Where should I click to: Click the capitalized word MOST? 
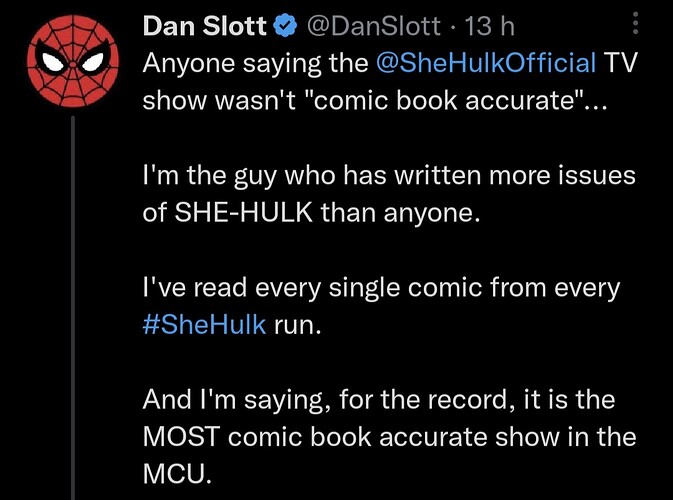(182, 437)
